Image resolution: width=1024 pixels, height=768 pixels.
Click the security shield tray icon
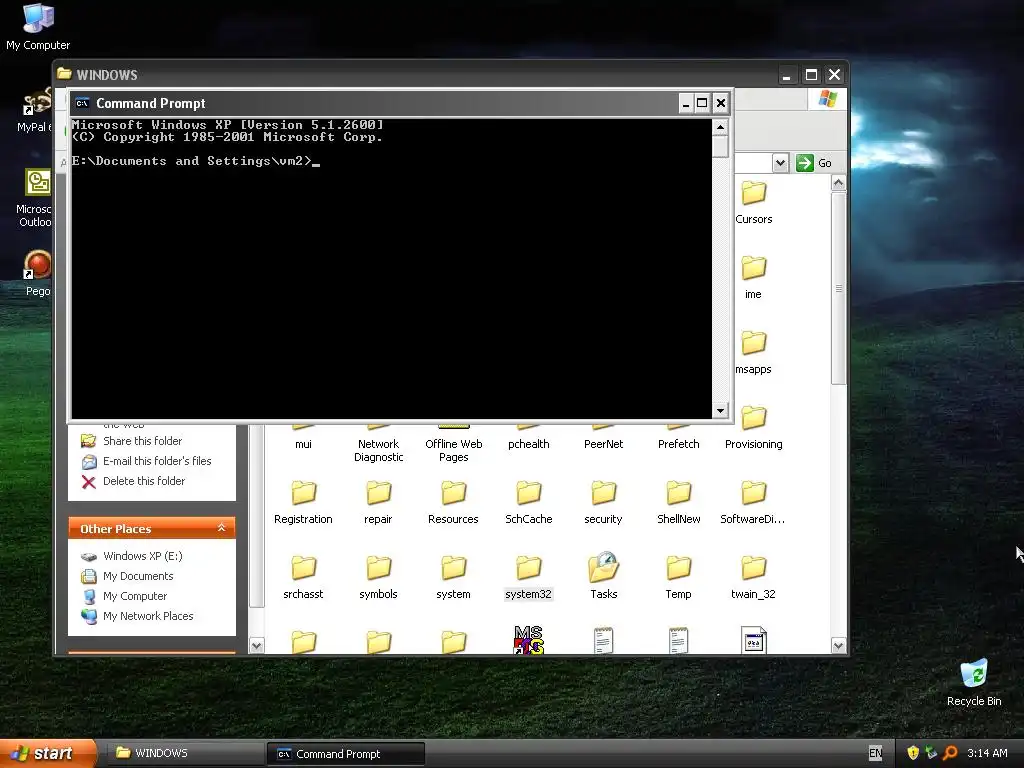(913, 753)
